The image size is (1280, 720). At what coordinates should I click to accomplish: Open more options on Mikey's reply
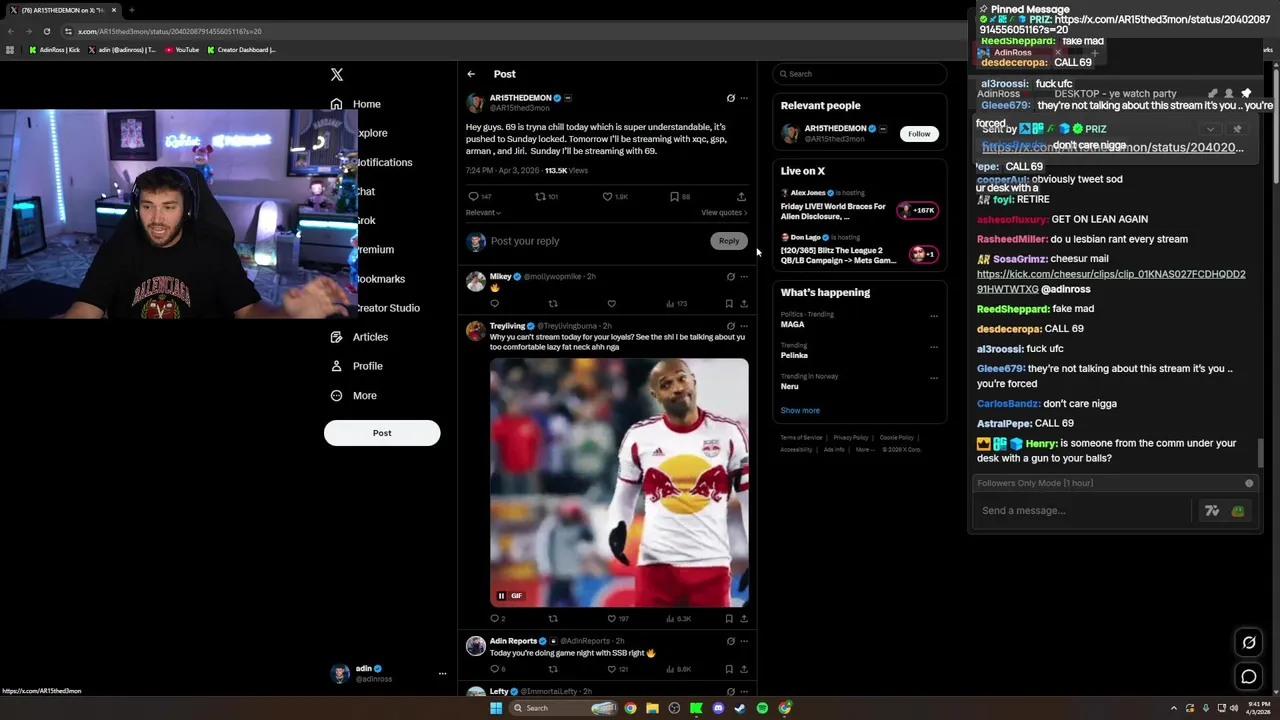pos(744,276)
